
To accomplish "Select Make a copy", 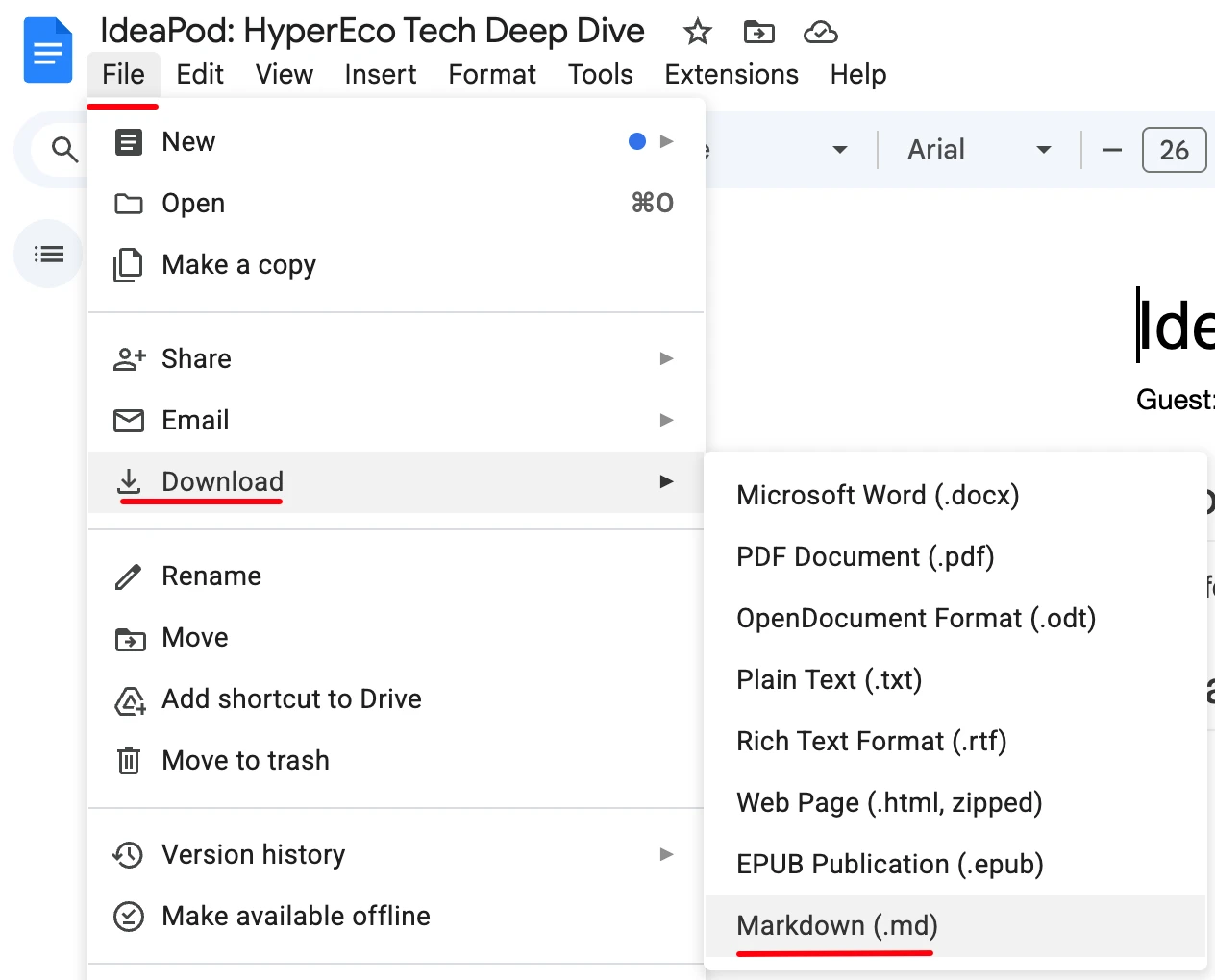I will click(238, 264).
